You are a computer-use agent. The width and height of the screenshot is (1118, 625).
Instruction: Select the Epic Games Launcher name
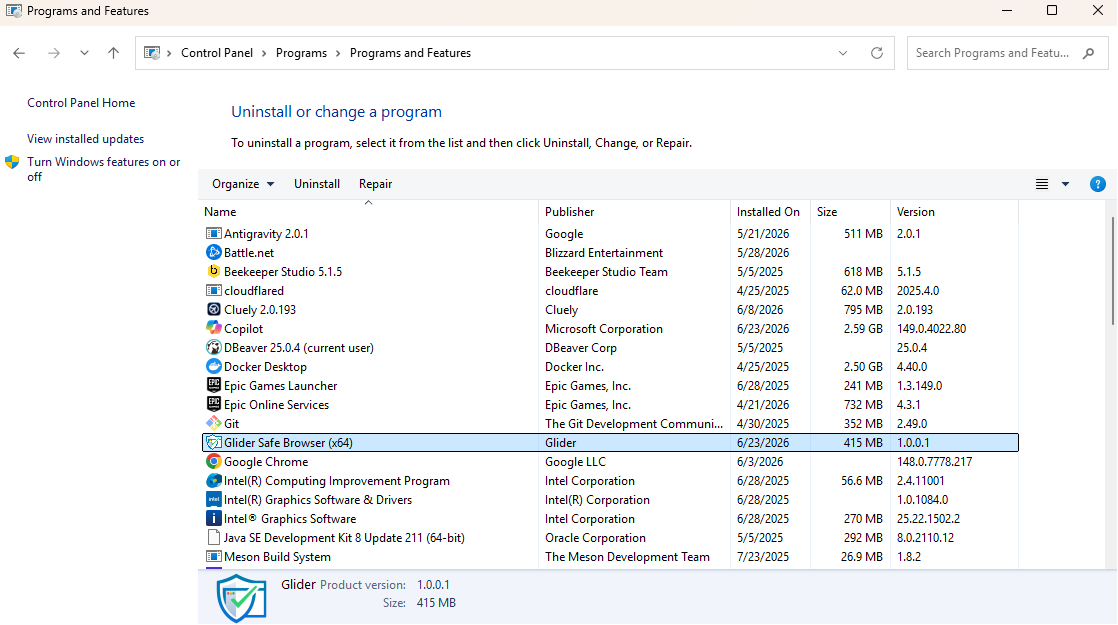click(280, 386)
